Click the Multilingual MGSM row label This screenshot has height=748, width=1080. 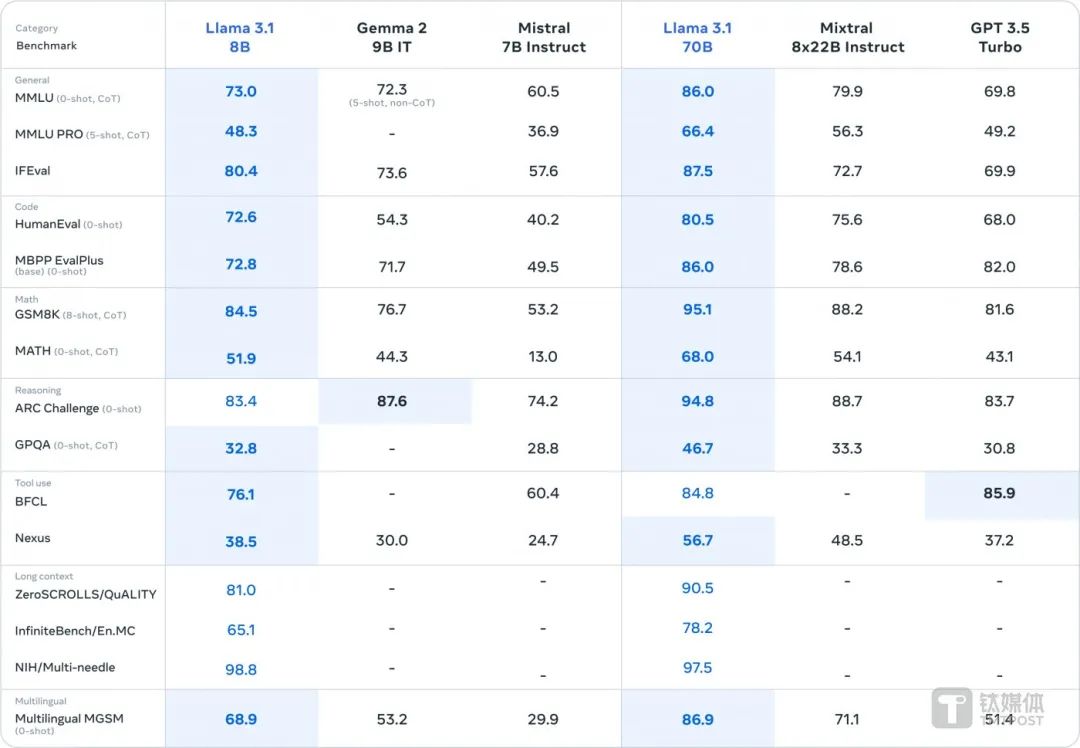[x=69, y=718]
